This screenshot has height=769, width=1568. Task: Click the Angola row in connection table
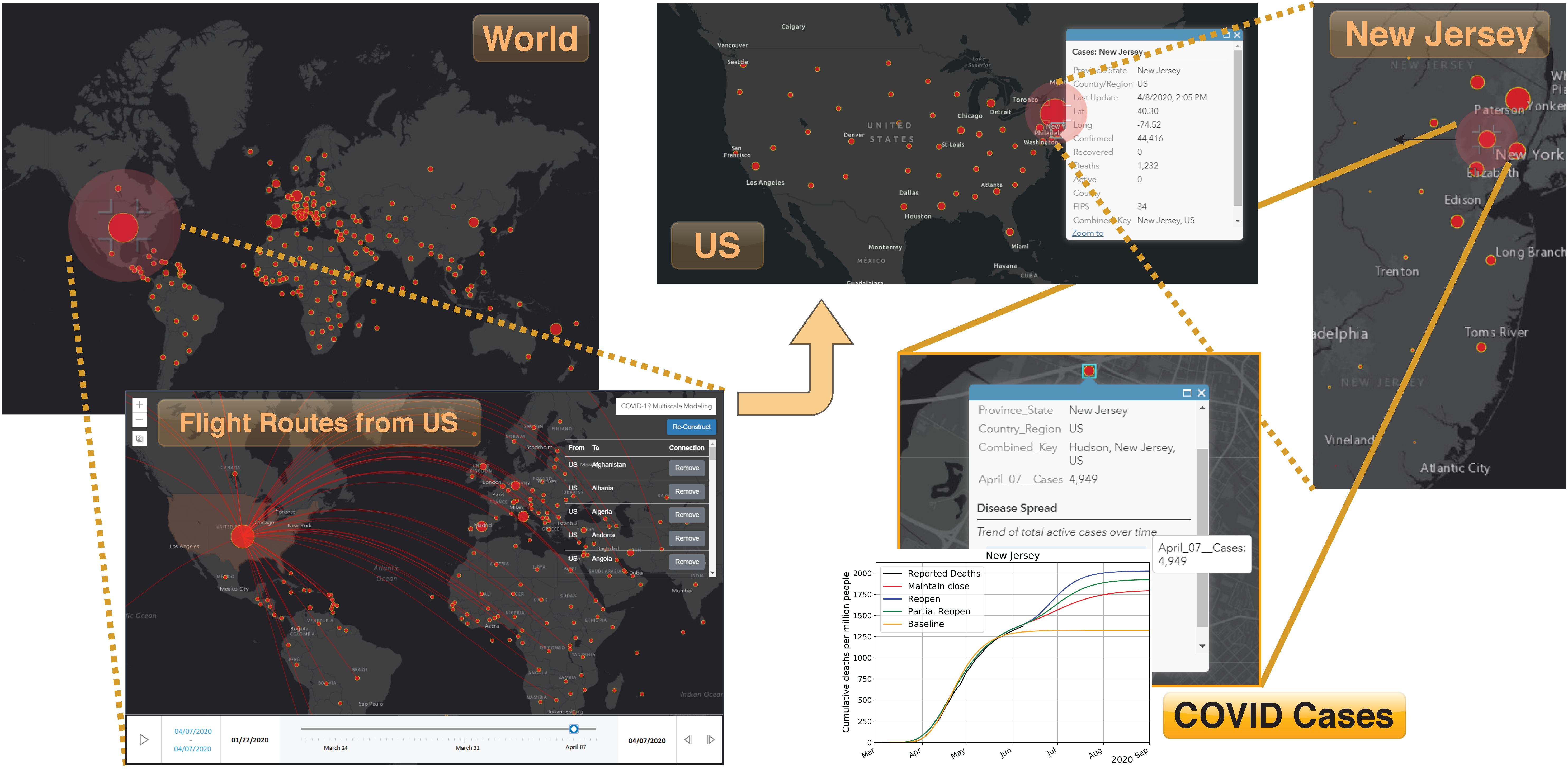tap(637, 562)
